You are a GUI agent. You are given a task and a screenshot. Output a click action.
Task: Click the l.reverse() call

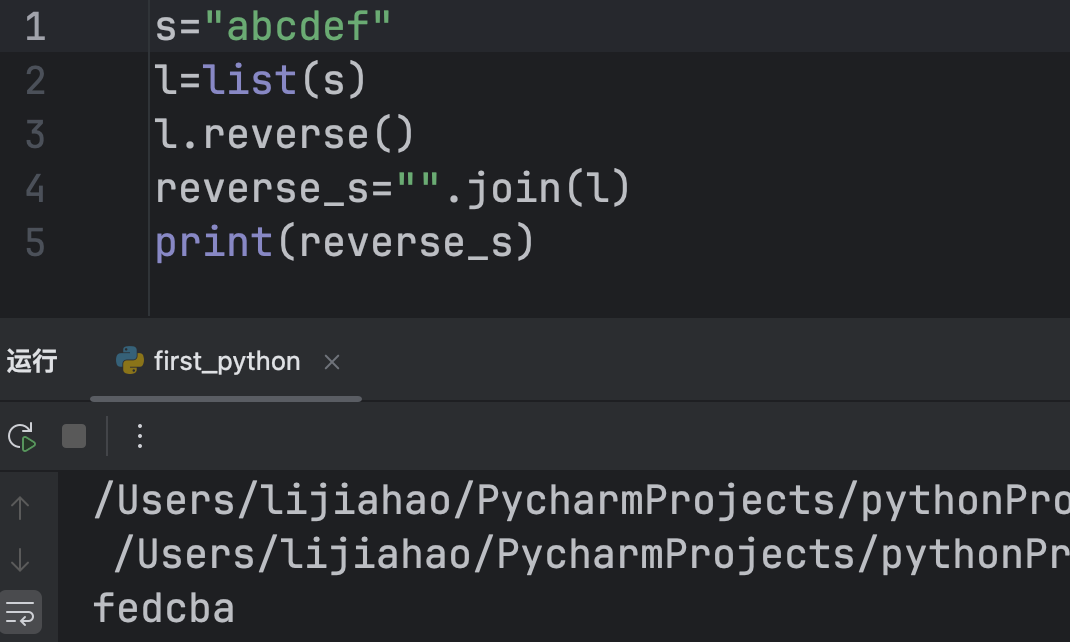click(x=285, y=135)
